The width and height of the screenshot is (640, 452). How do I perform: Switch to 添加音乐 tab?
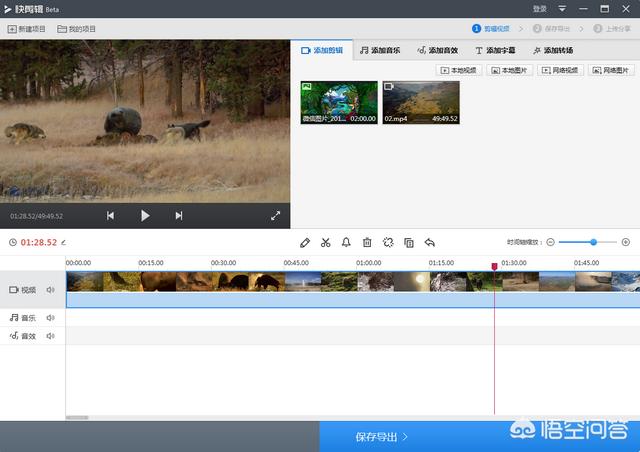[x=380, y=50]
